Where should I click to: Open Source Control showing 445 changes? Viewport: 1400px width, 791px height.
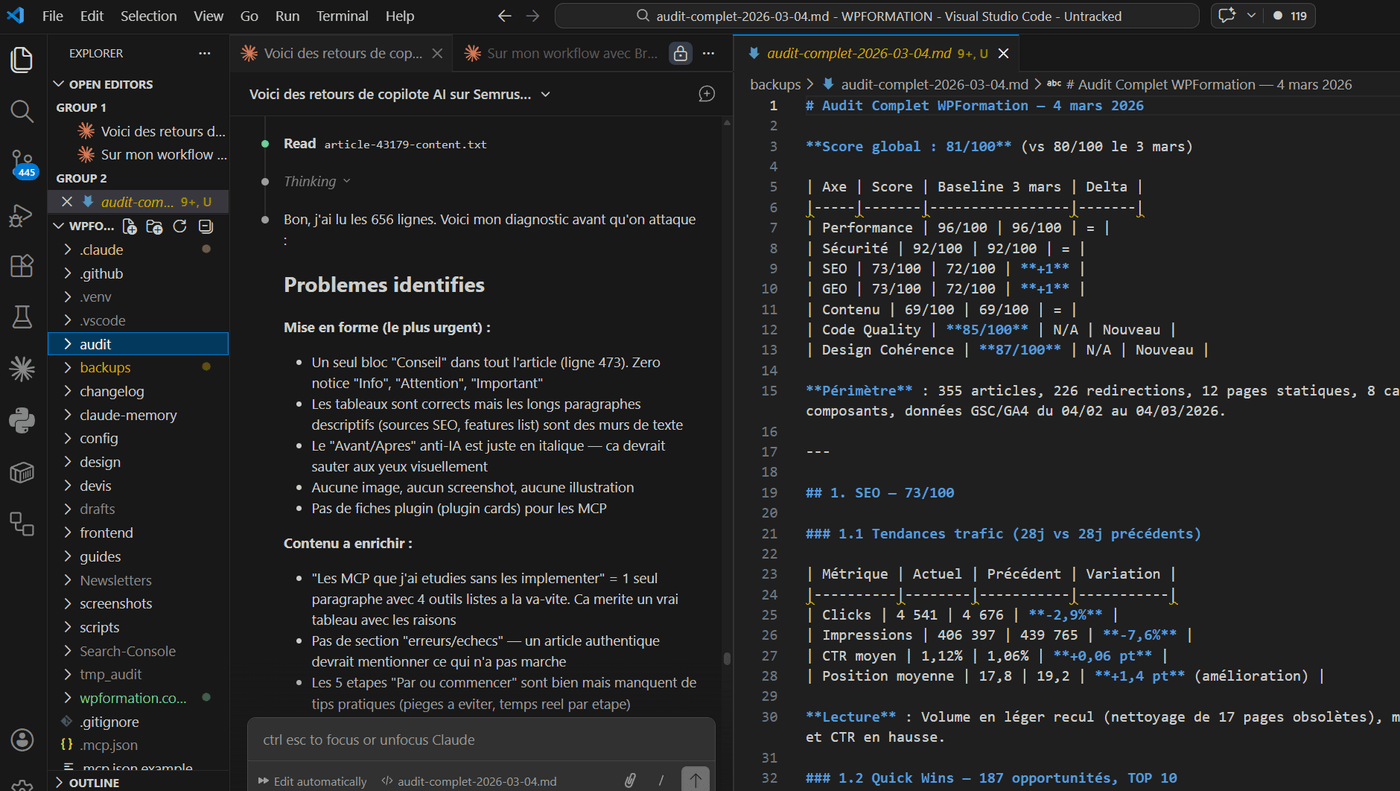pos(22,163)
